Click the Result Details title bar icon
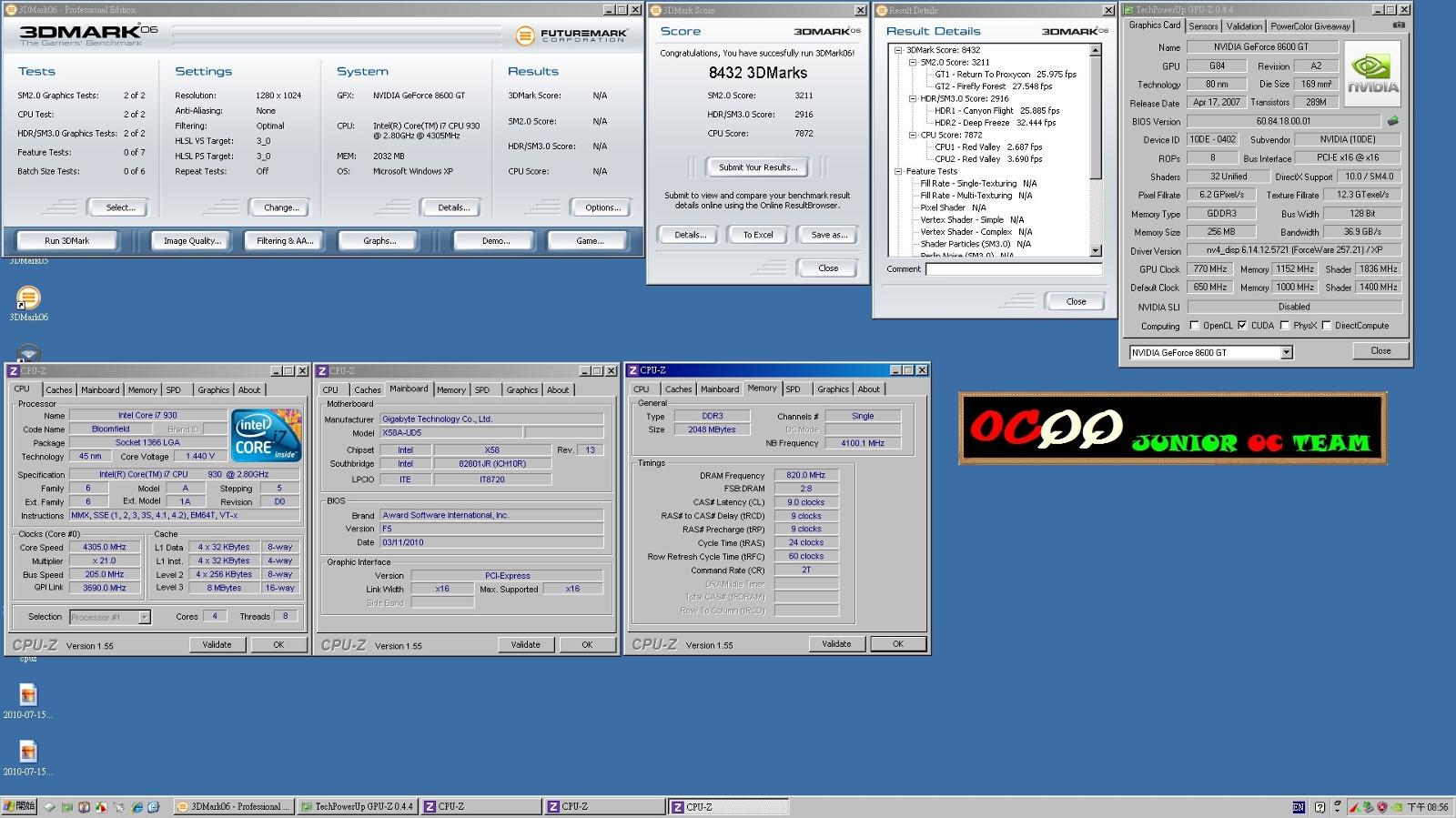Screen dimensions: 1456x818 pos(881,10)
